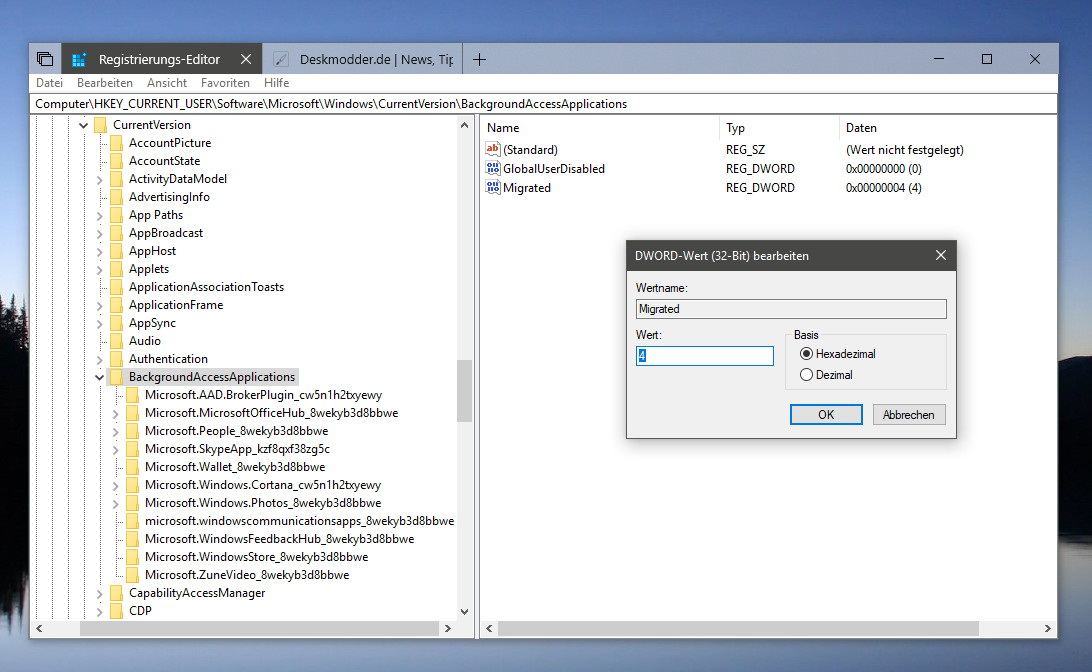Screen dimensions: 1092x672
Task: Click the Microsoft.WindowsStore folder icon
Action: click(x=132, y=557)
